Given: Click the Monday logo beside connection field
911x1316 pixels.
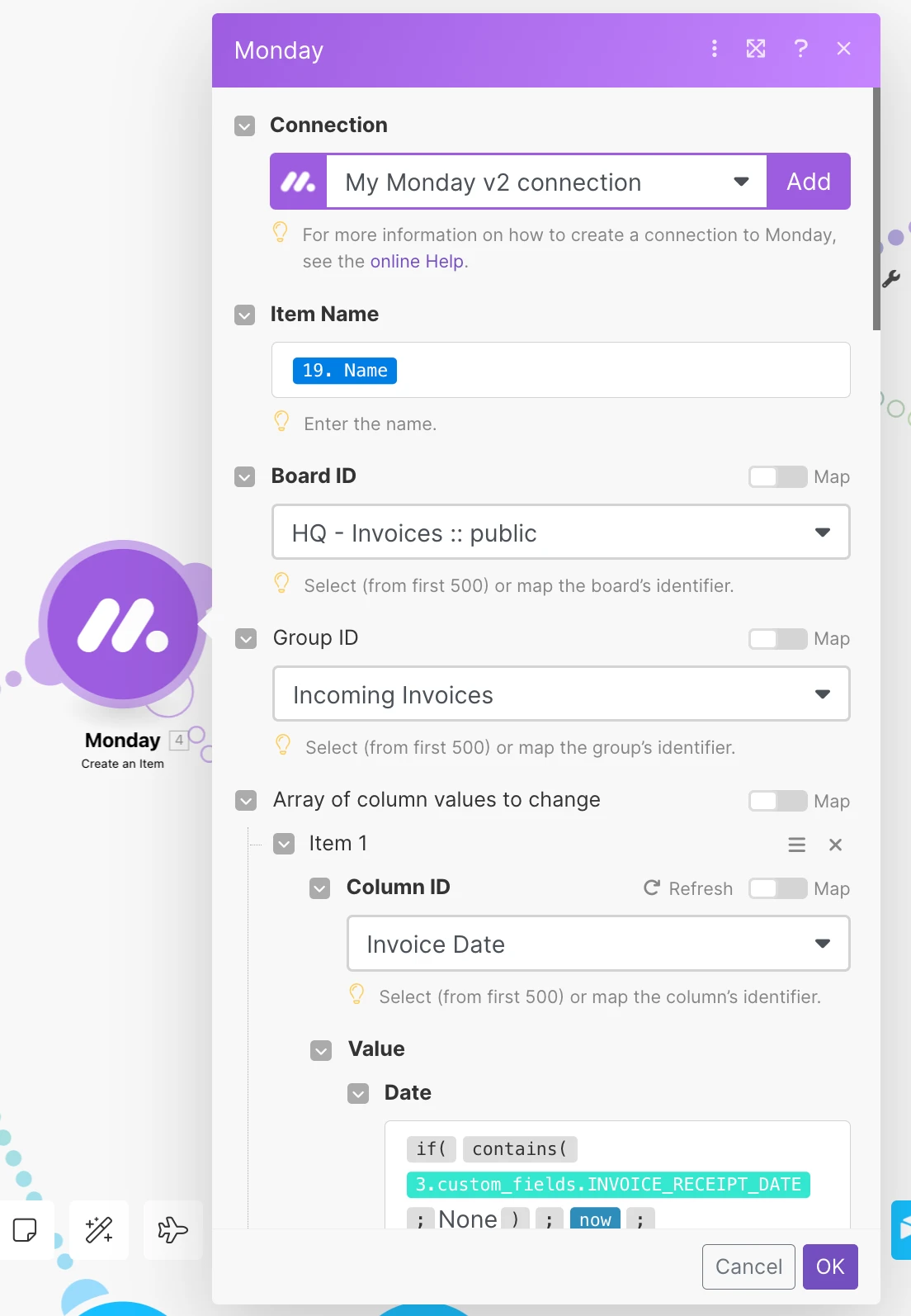Looking at the screenshot, I should 299,182.
